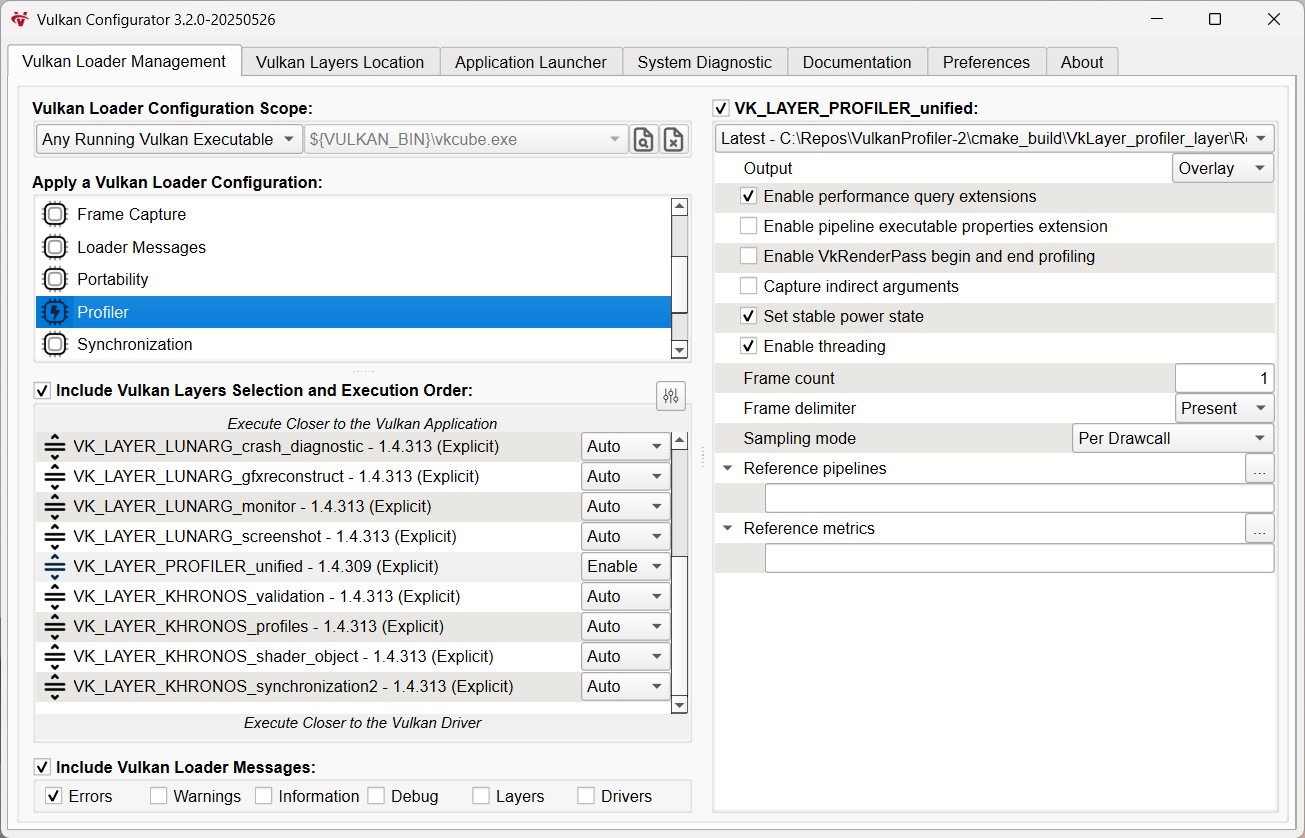Open the VK_LAYER_KHRONOS_validation Auto dropdown
The image size is (1305, 838).
pos(626,596)
